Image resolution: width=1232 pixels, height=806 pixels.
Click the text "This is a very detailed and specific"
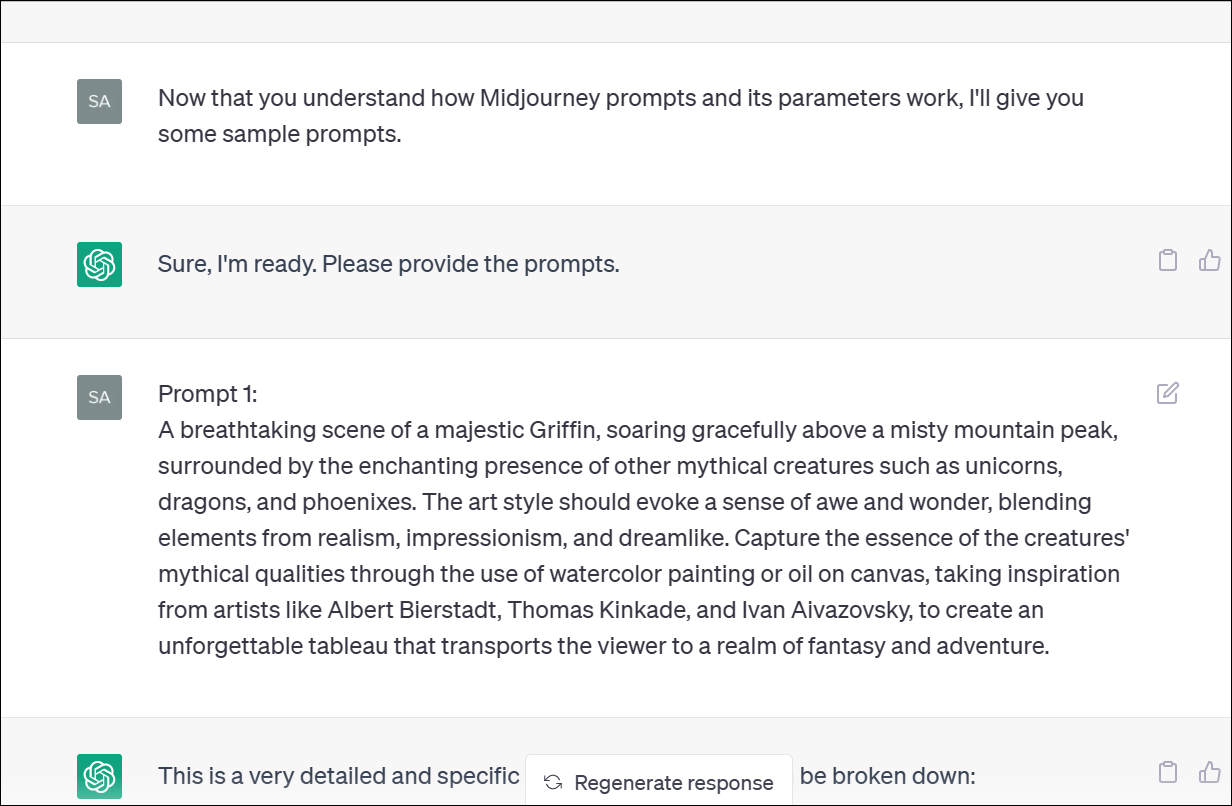click(339, 776)
